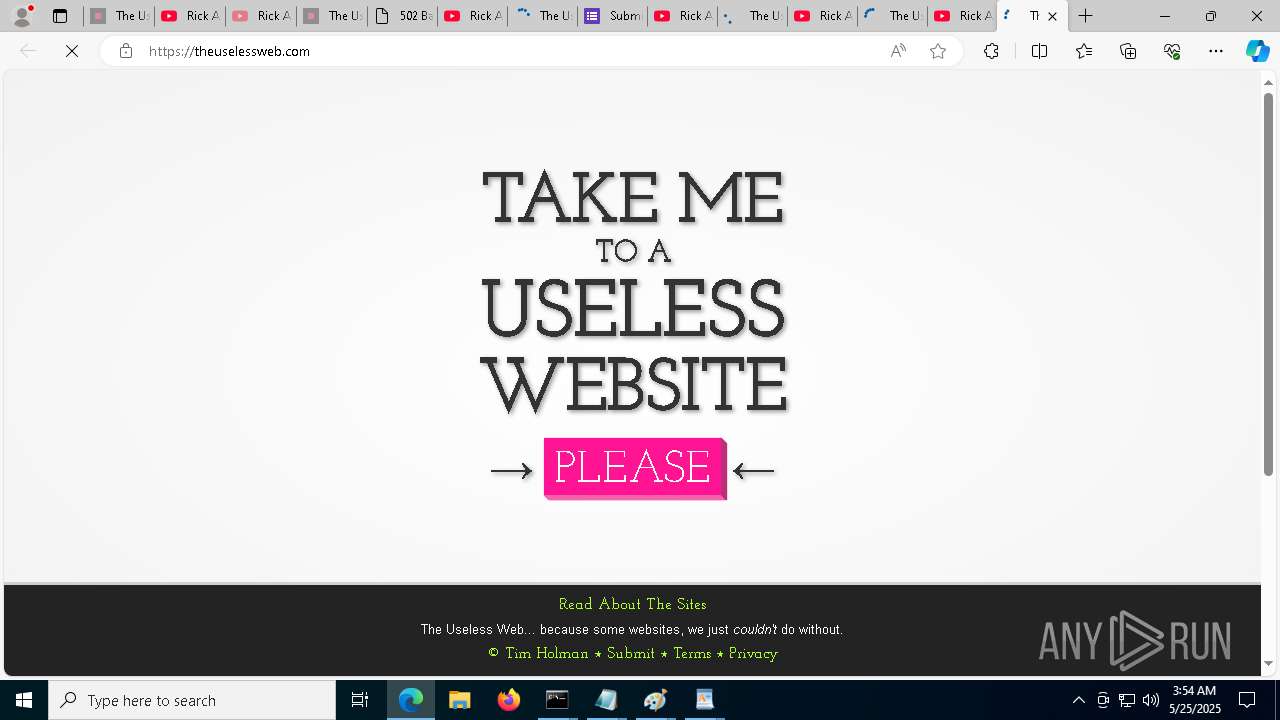Open the tab actions menu icon
This screenshot has height=720, width=1280.
(x=60, y=16)
